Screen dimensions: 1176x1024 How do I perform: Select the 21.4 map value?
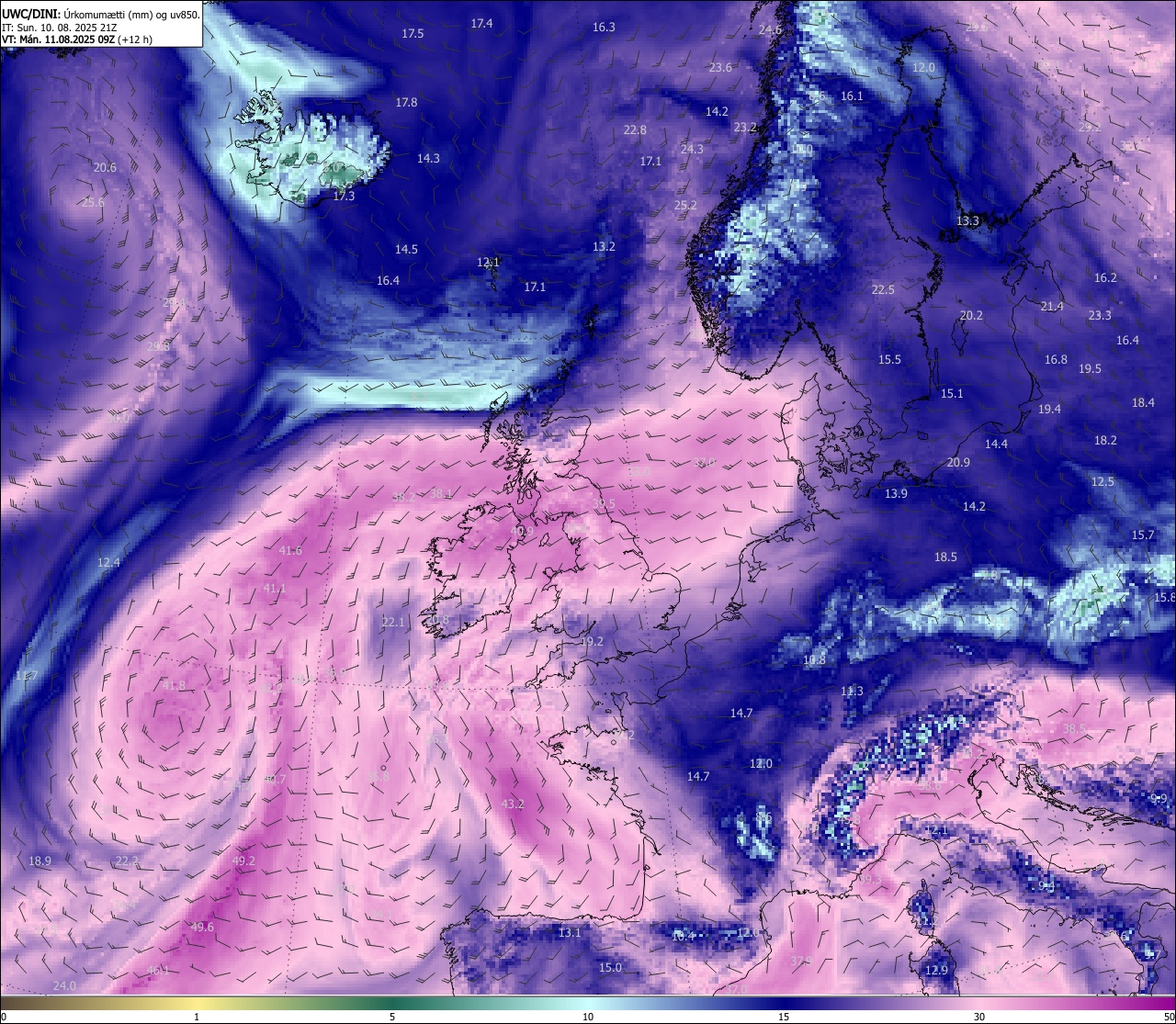click(x=1052, y=307)
